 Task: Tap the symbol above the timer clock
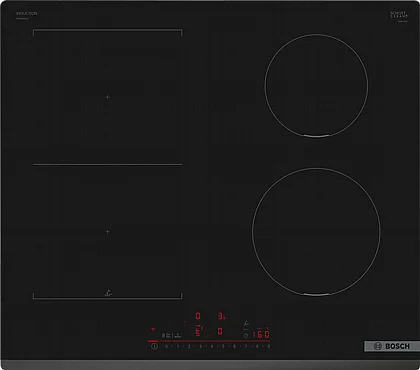[x=246, y=323]
